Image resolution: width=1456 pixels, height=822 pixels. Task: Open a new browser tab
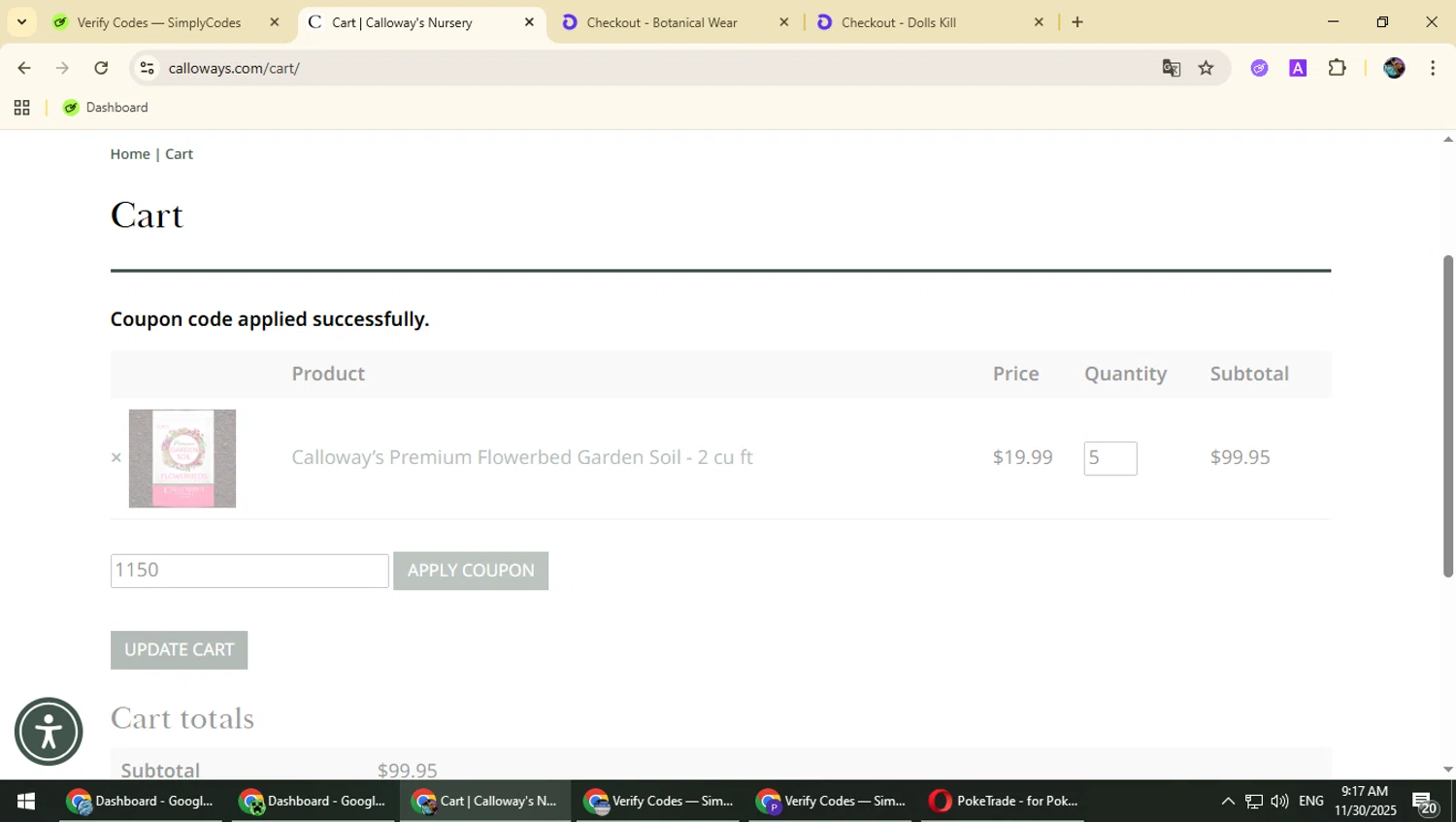click(1077, 22)
